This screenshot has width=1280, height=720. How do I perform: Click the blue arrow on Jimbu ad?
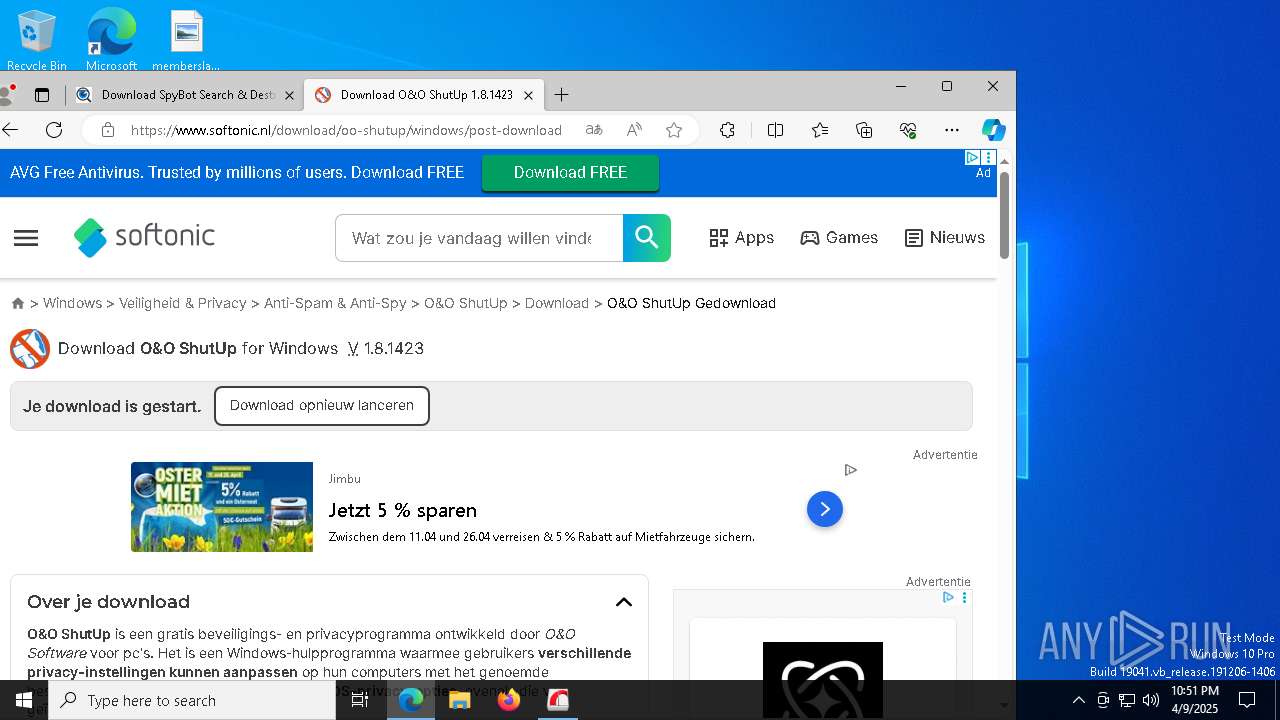click(825, 509)
